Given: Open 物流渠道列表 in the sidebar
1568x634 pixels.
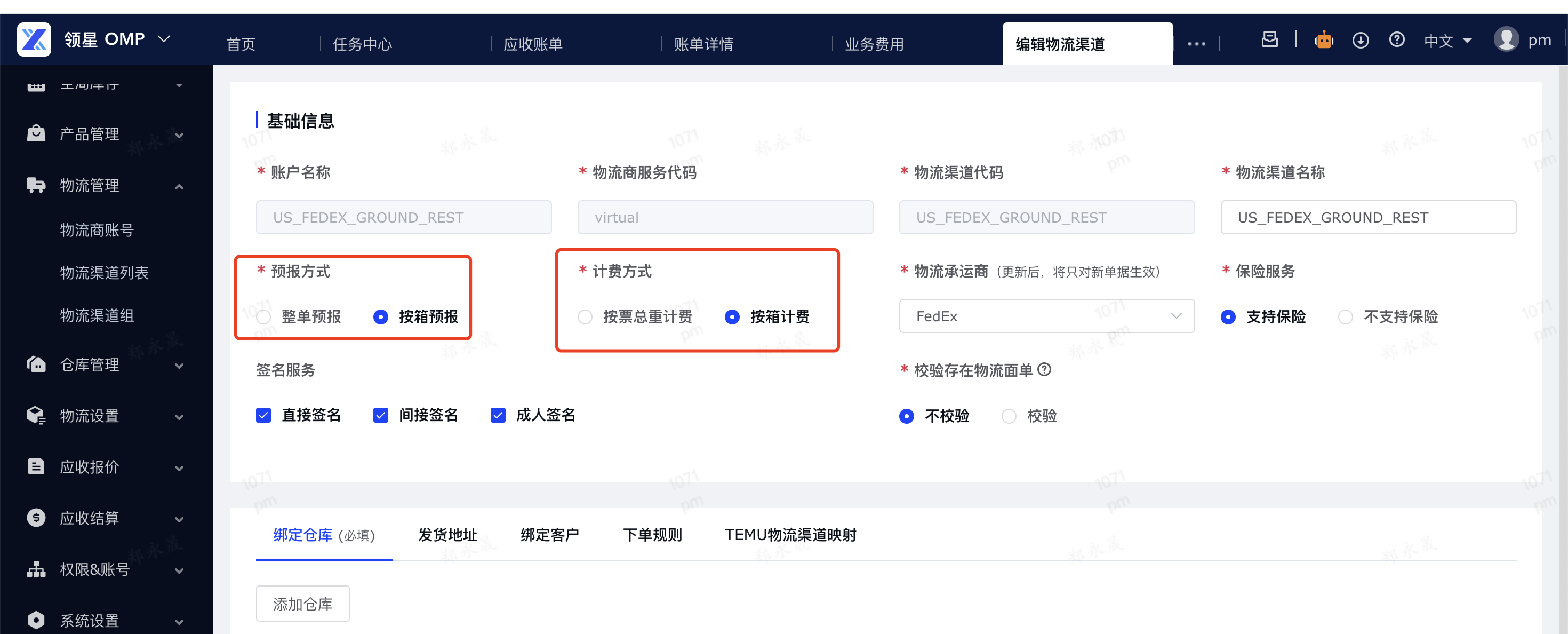Looking at the screenshot, I should tap(104, 273).
